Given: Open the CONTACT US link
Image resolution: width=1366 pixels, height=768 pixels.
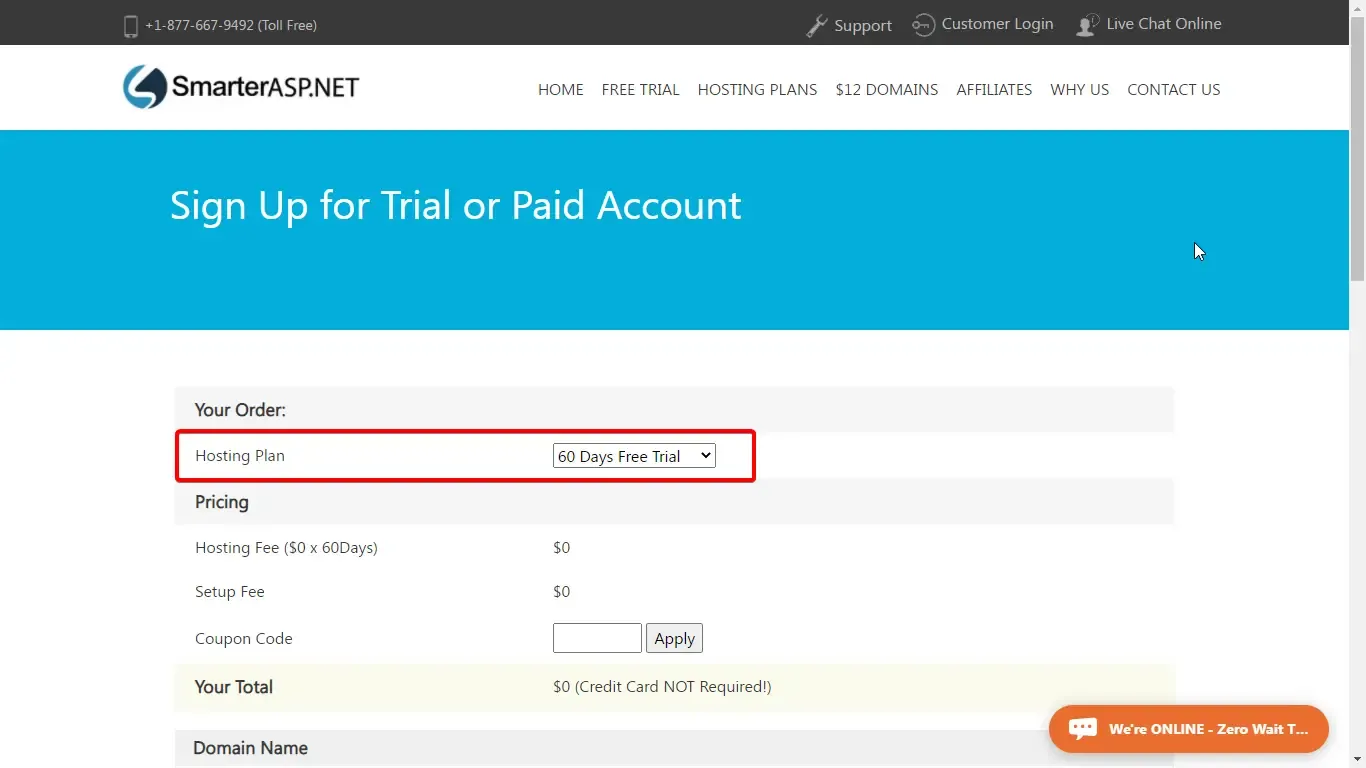Looking at the screenshot, I should click(x=1174, y=89).
